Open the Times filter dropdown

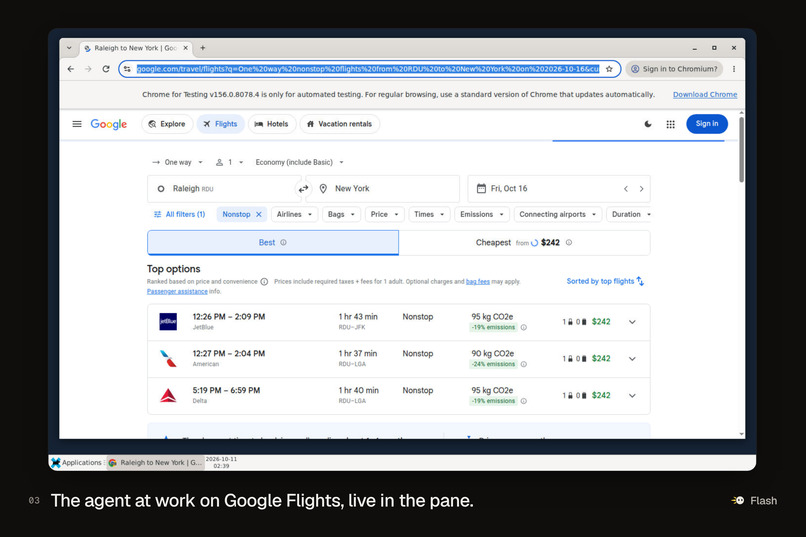coord(429,214)
